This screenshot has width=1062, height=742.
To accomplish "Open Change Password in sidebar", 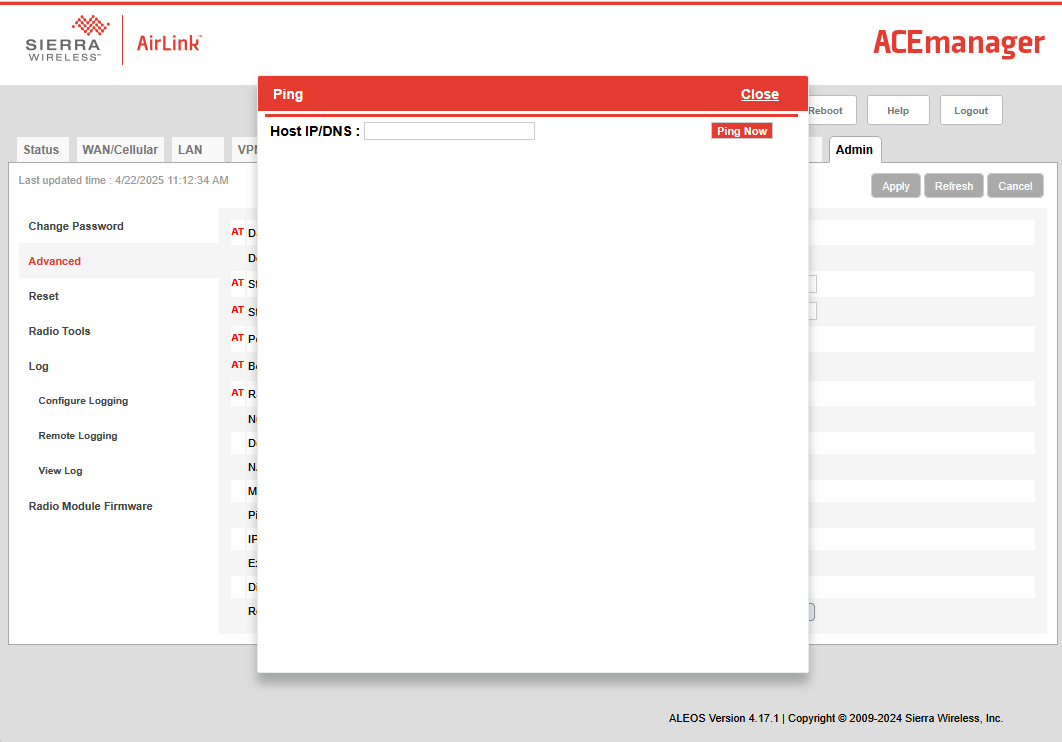I will coord(76,226).
